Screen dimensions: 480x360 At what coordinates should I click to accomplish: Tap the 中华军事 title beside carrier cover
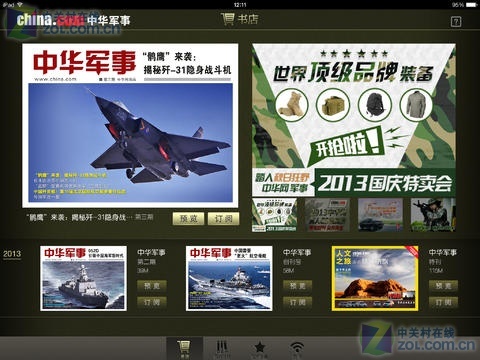(x=297, y=253)
